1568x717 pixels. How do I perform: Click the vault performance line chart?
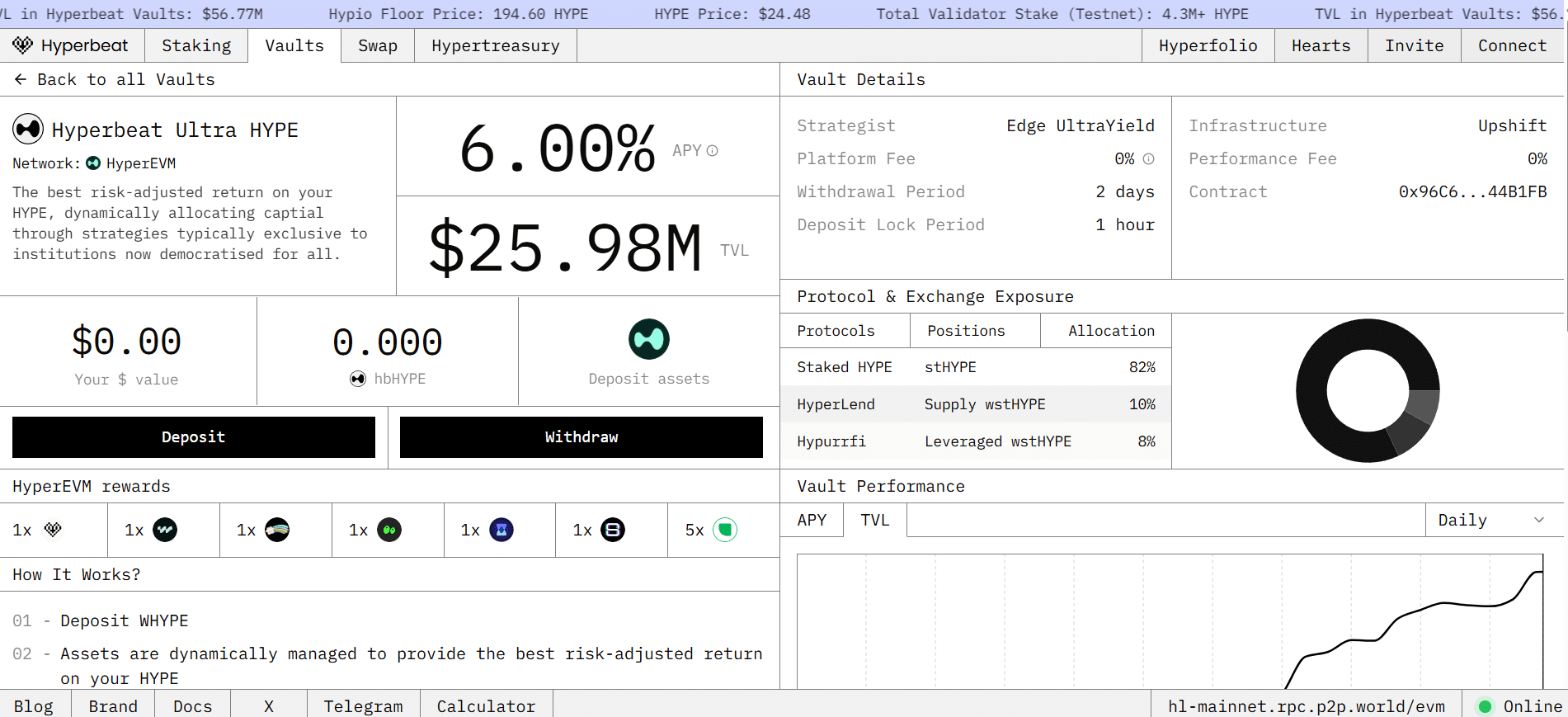point(1170,620)
